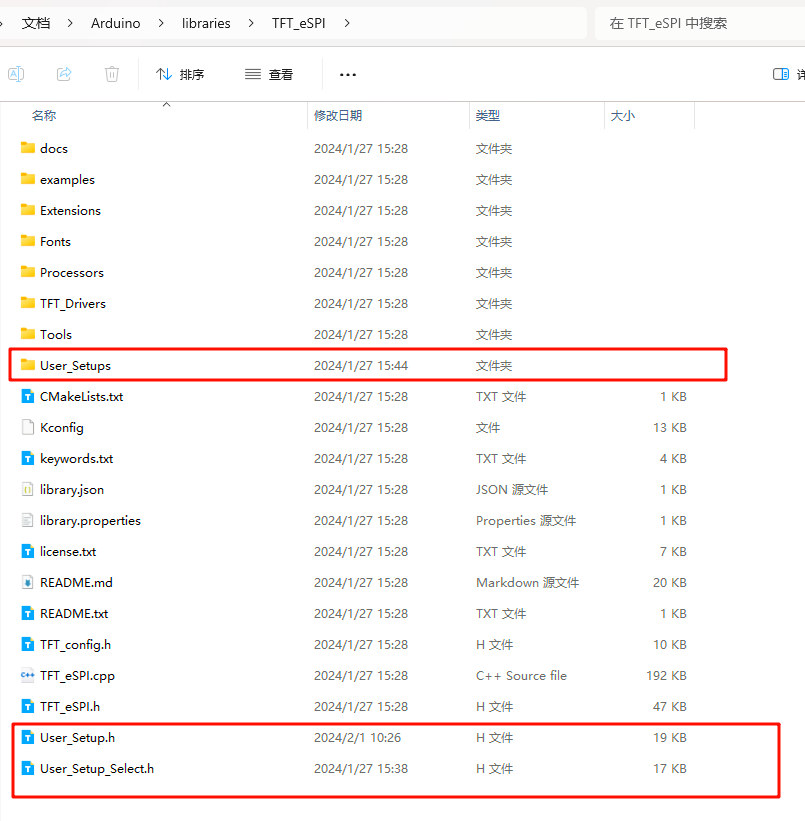Click the CMakeLists.txt file icon
Screen dimensions: 805x821
pyautogui.click(x=28, y=396)
